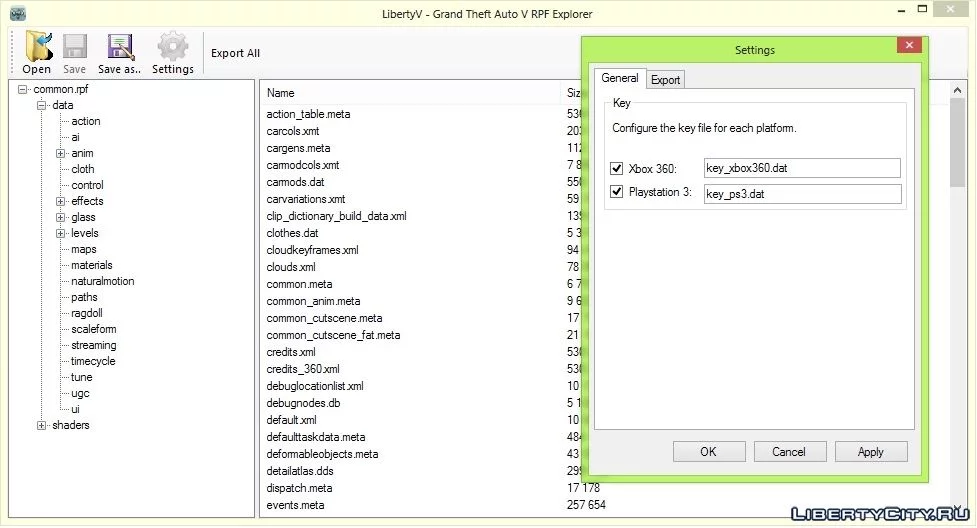Select file action_table.meta
This screenshot has height=528, width=977.
(308, 114)
